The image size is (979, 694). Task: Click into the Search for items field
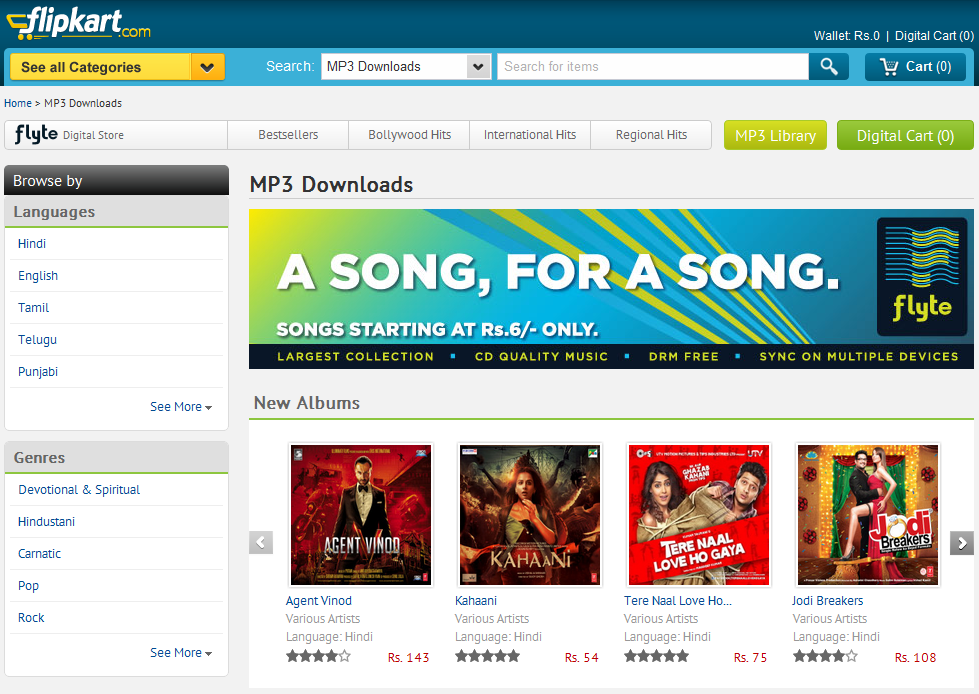coord(652,66)
